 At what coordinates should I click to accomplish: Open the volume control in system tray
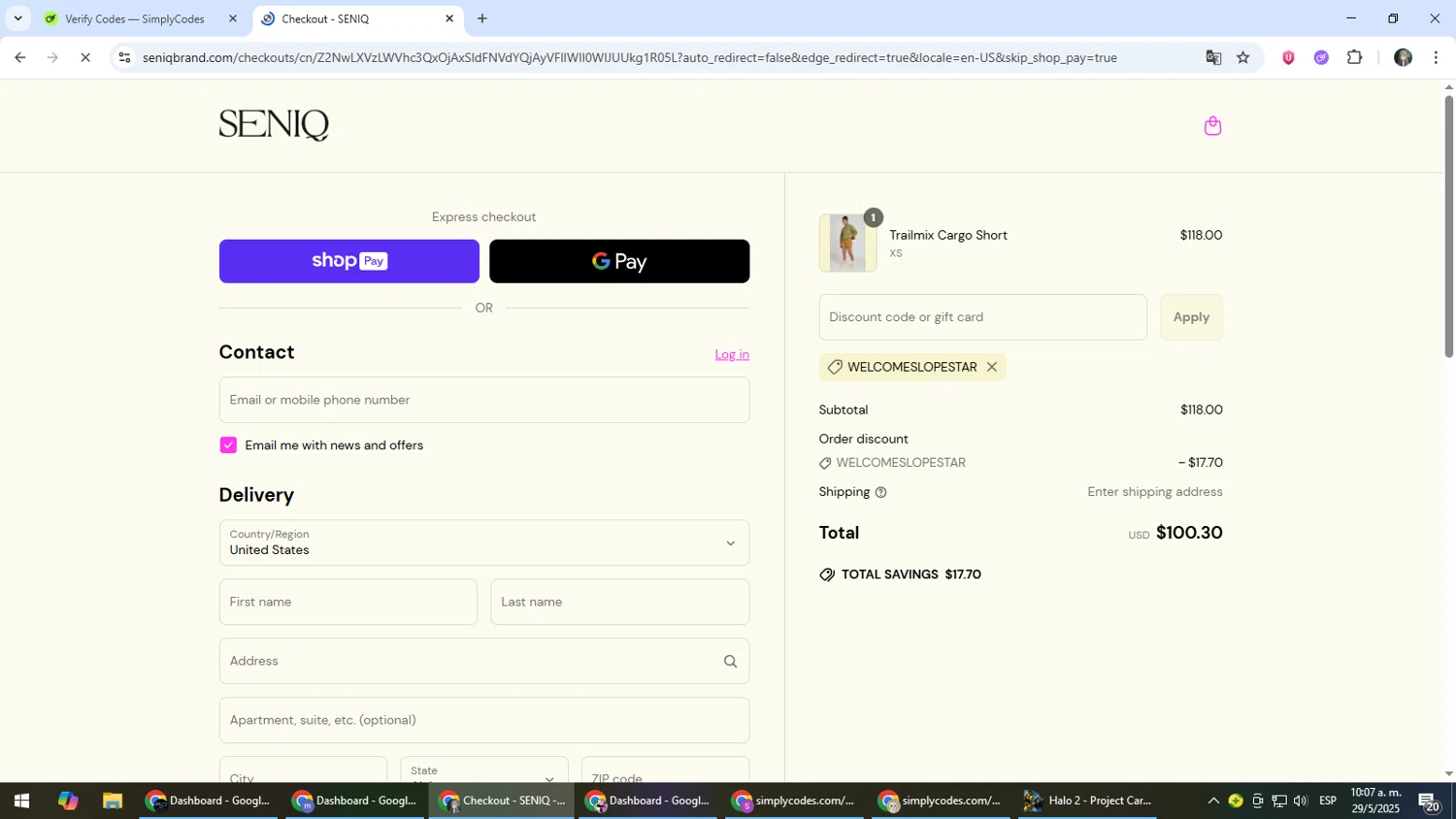1301,802
